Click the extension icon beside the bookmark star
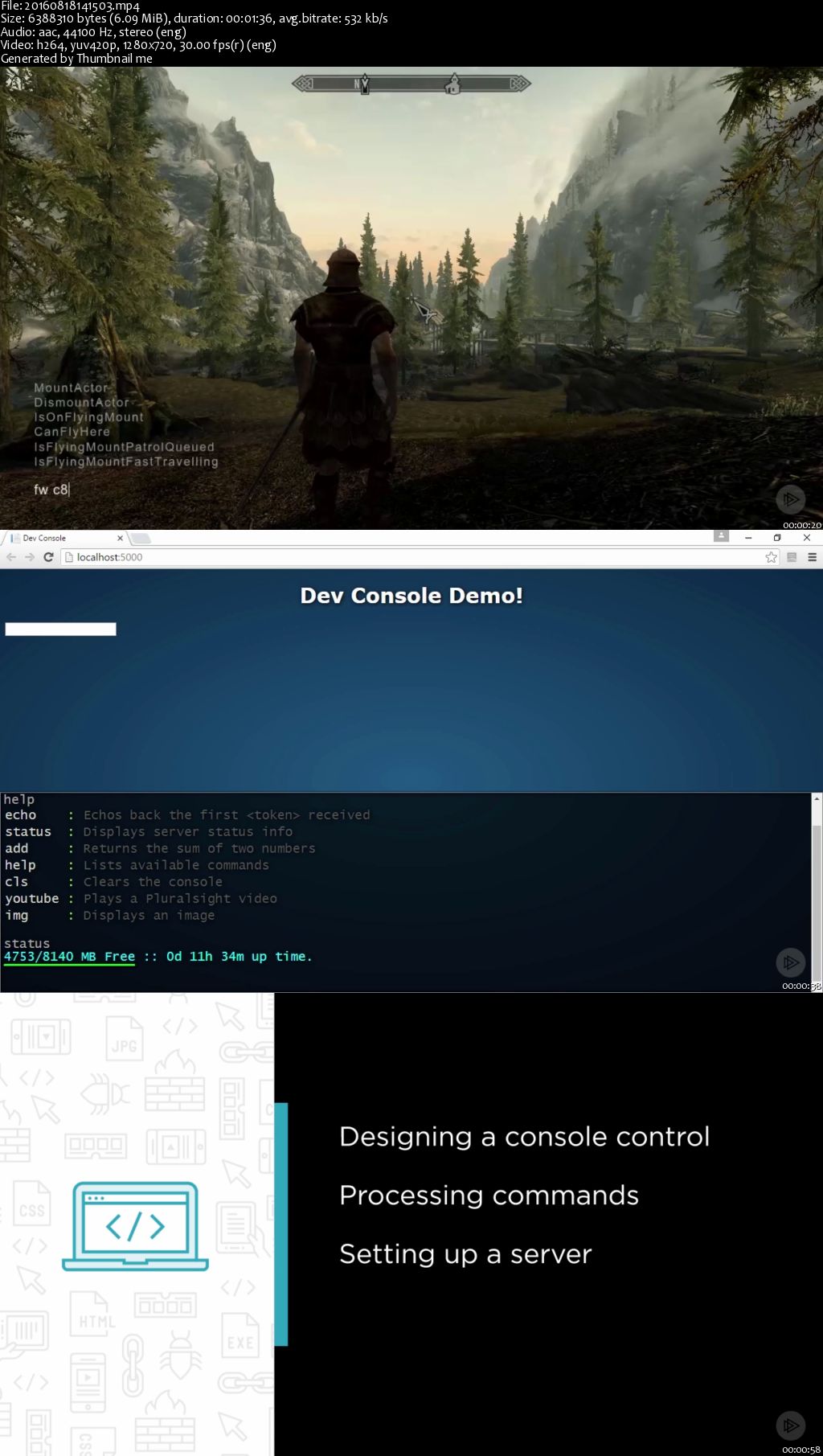823x1456 pixels. click(x=792, y=557)
